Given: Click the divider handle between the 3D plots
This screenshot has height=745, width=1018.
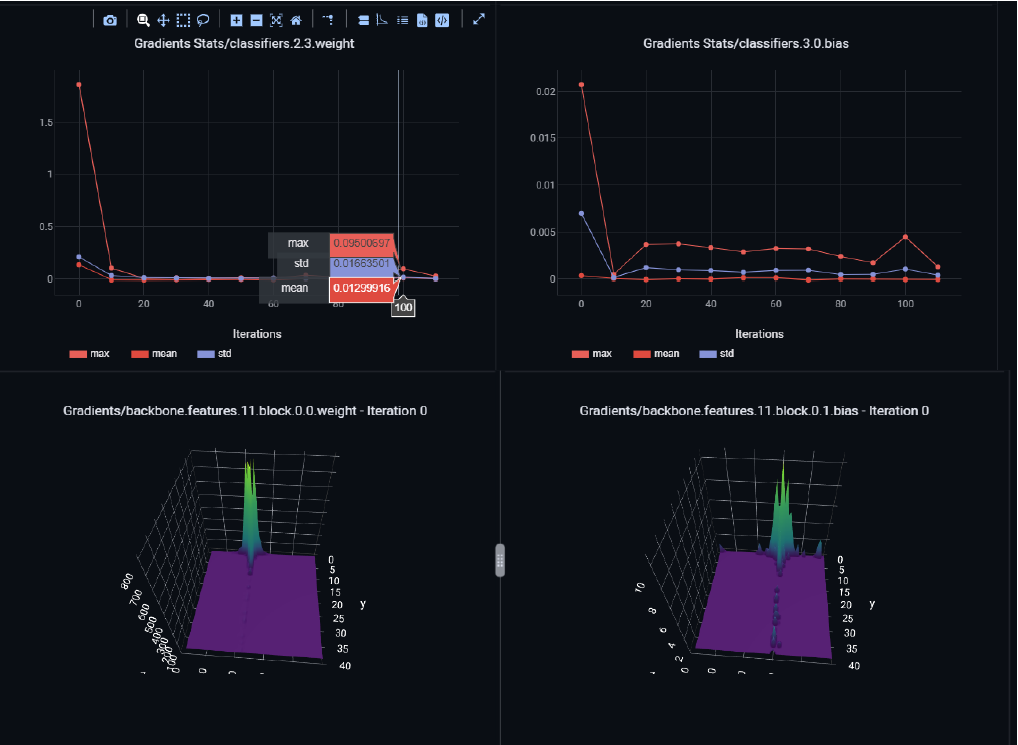Looking at the screenshot, I should pos(500,560).
